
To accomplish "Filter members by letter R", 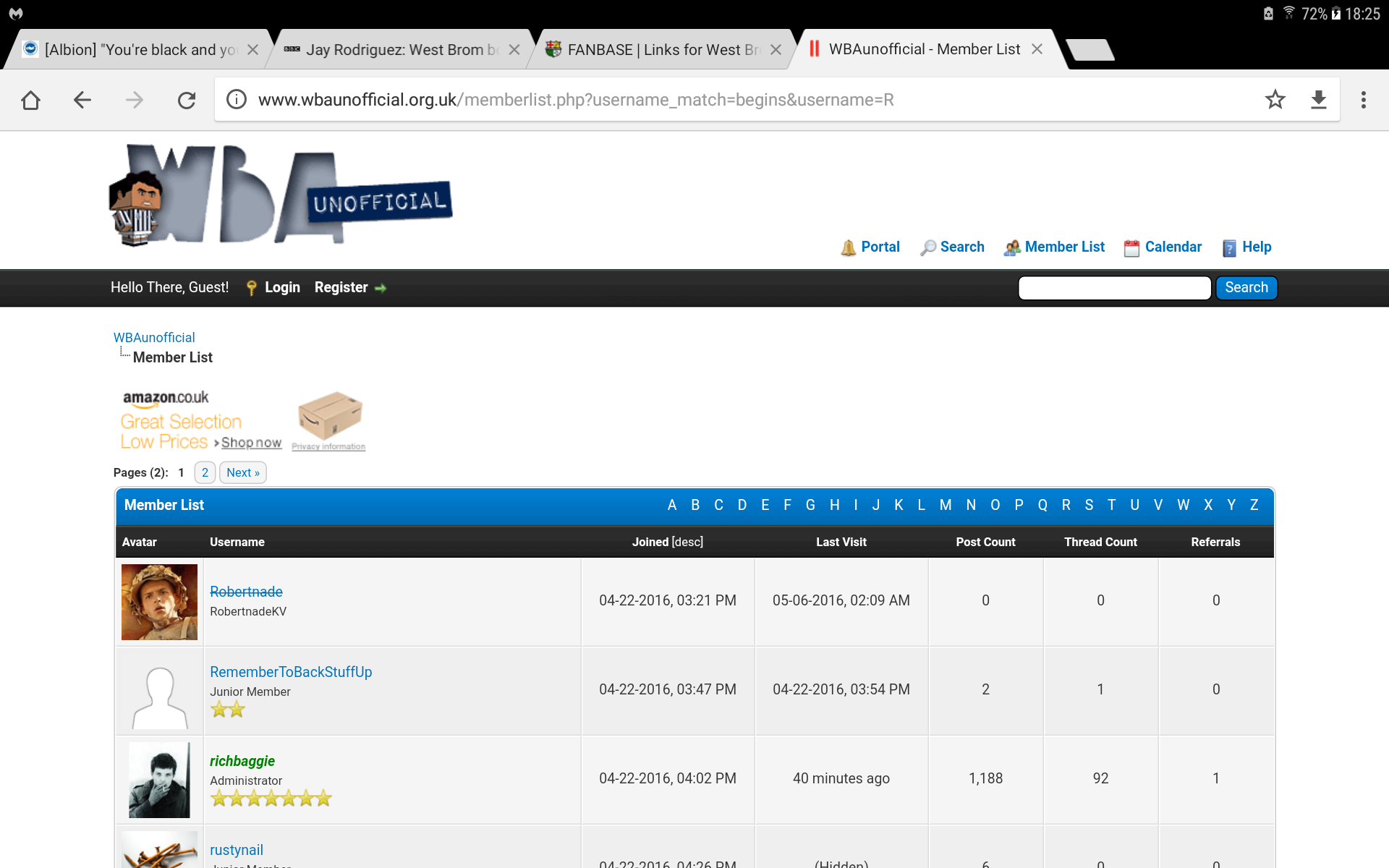I will click(1066, 506).
